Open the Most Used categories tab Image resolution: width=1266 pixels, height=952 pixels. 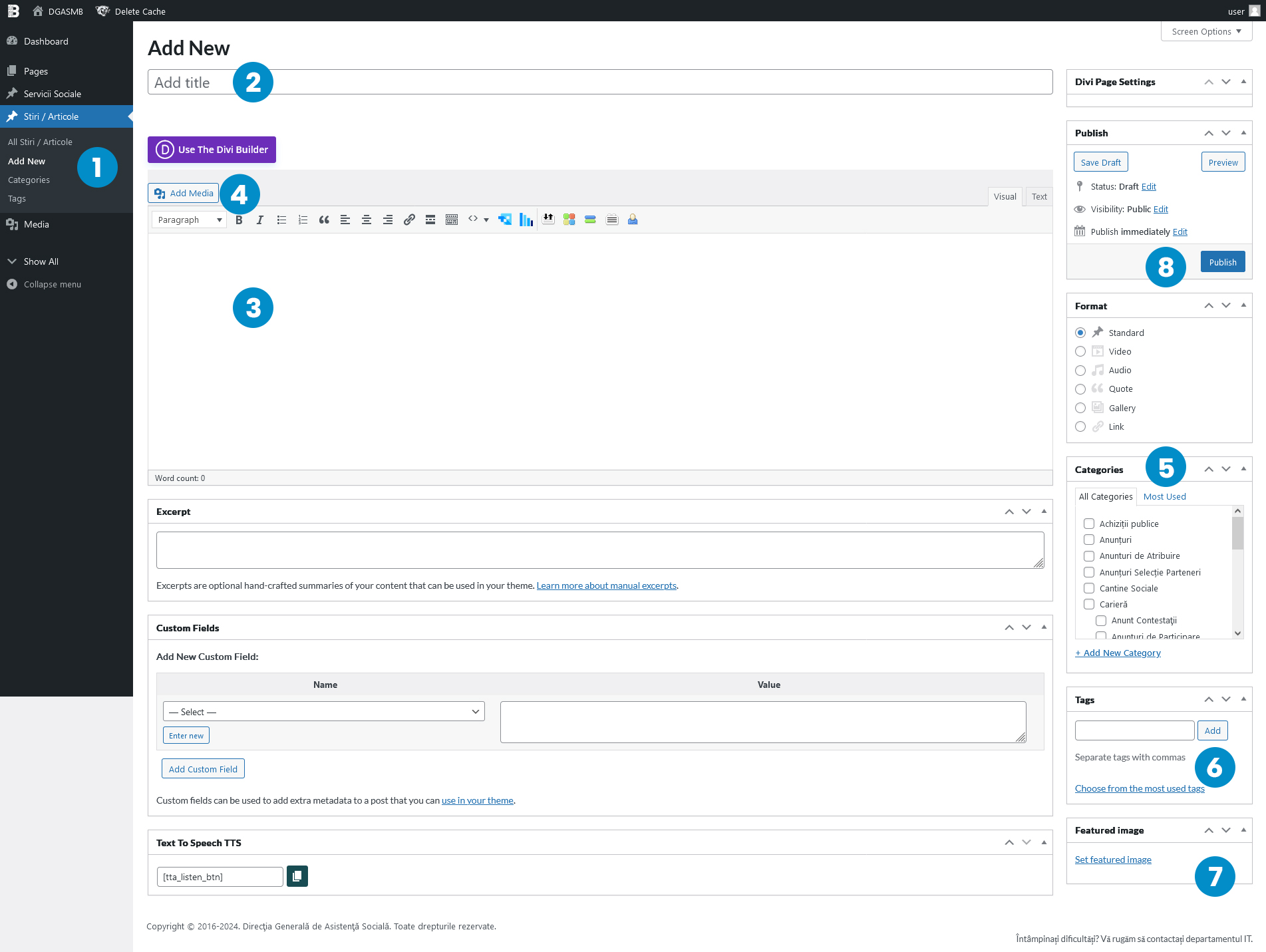tap(1164, 496)
